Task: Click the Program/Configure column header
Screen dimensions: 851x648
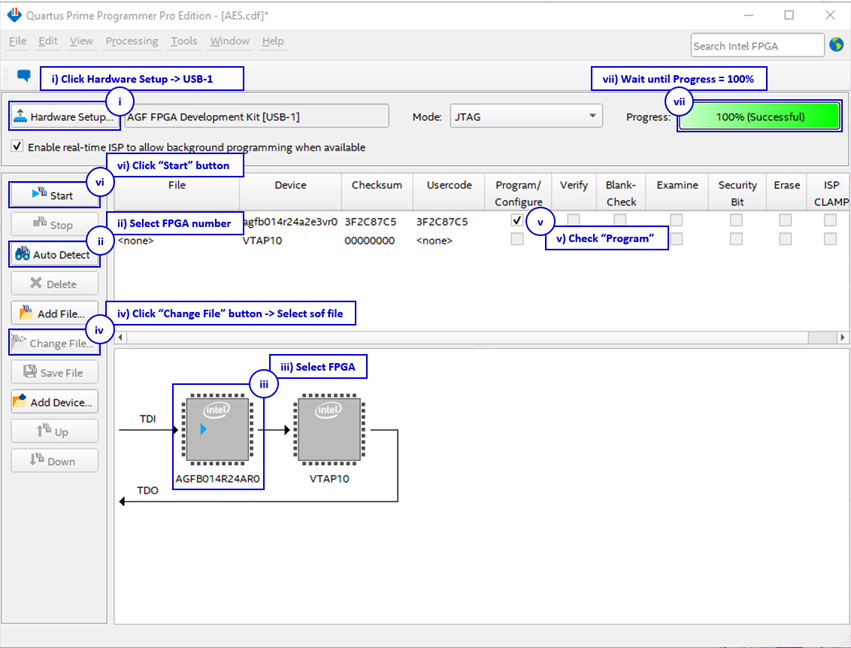Action: (x=518, y=193)
